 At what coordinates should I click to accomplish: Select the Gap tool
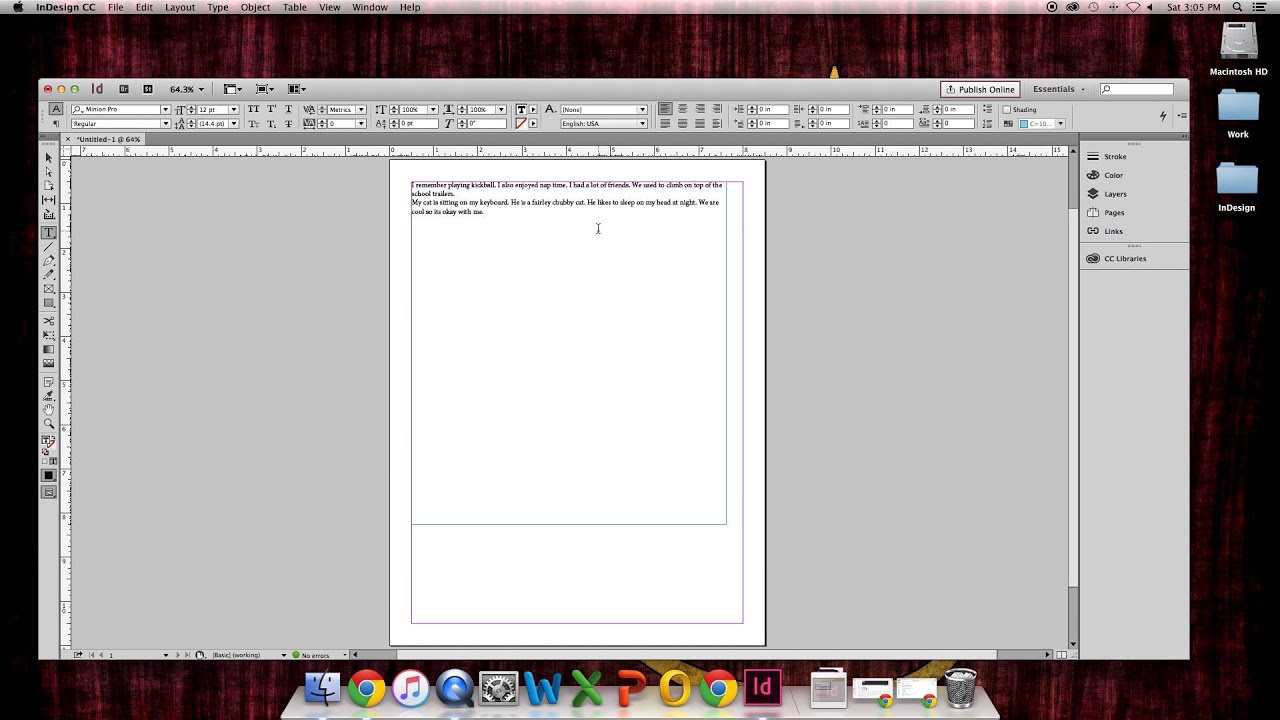[x=48, y=199]
